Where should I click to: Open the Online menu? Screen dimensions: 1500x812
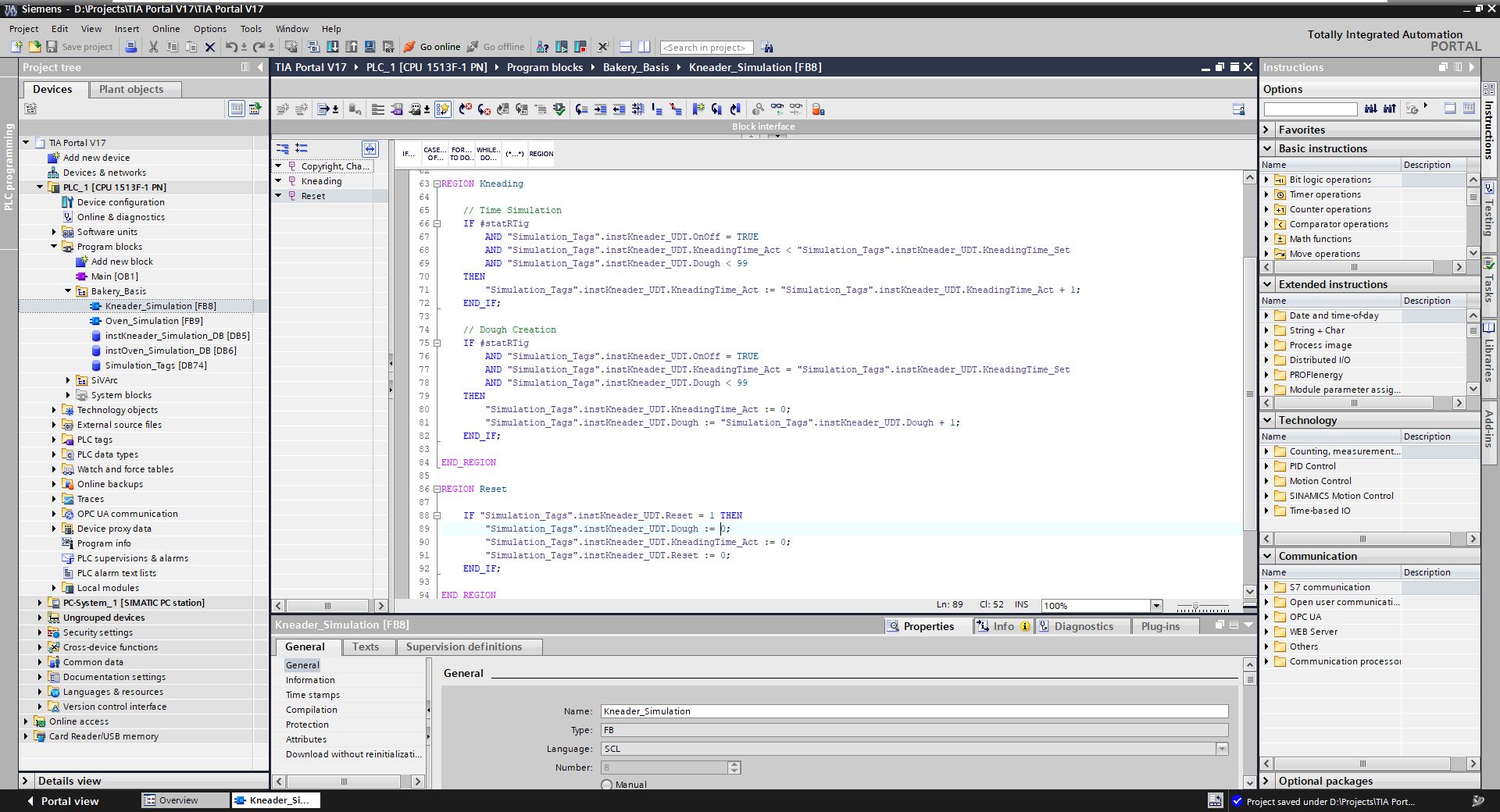pos(165,29)
